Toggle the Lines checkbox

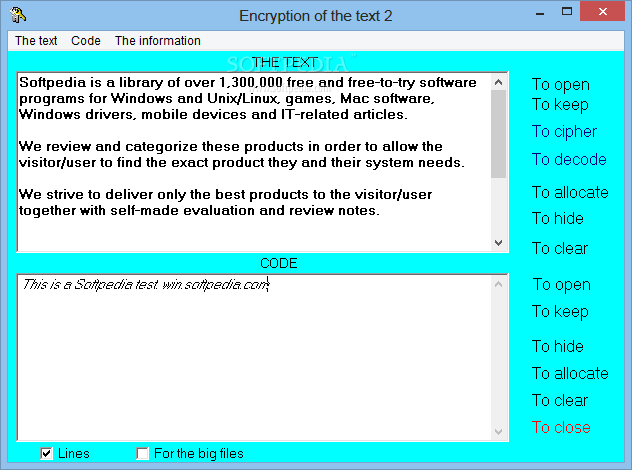pyautogui.click(x=46, y=453)
